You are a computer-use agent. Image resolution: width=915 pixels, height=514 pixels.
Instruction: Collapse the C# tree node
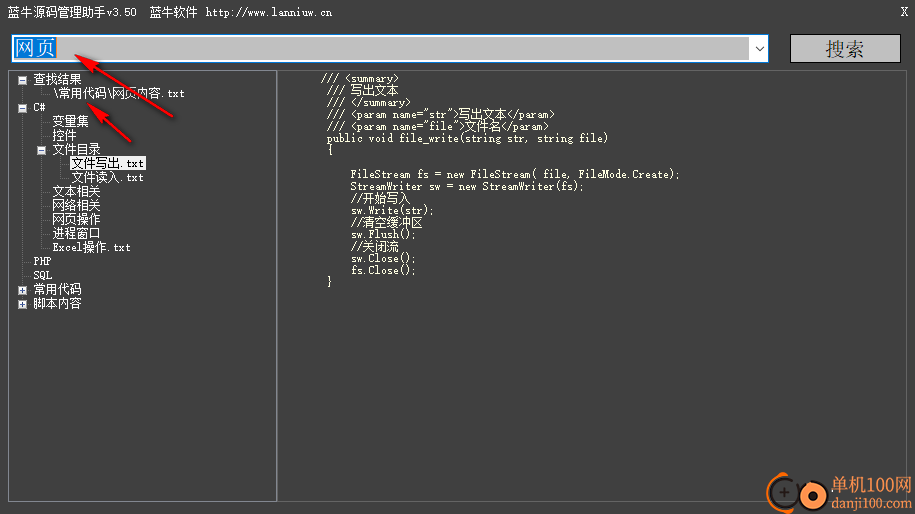[22, 108]
